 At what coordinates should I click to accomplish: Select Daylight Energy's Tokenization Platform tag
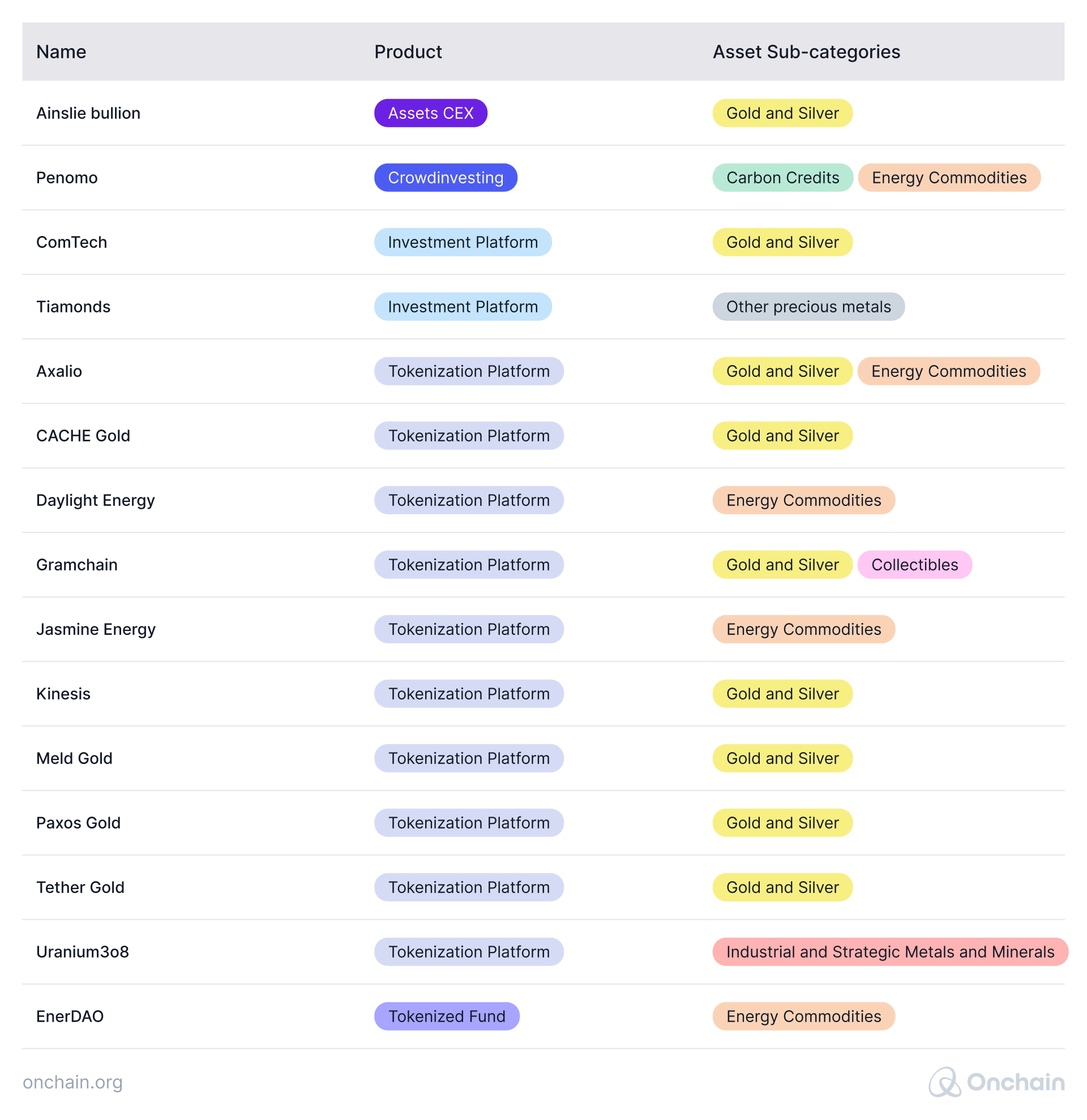[x=469, y=500]
